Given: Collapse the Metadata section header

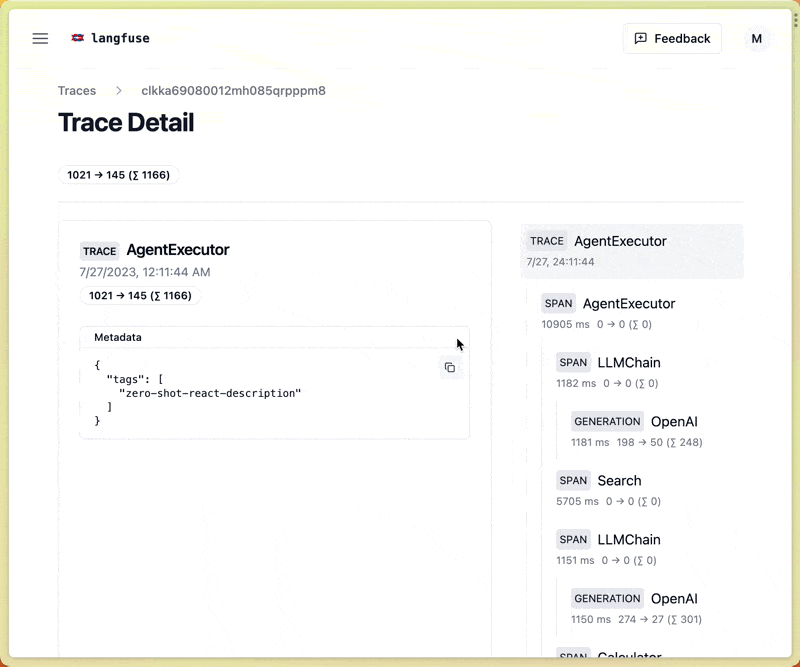Looking at the screenshot, I should [118, 337].
